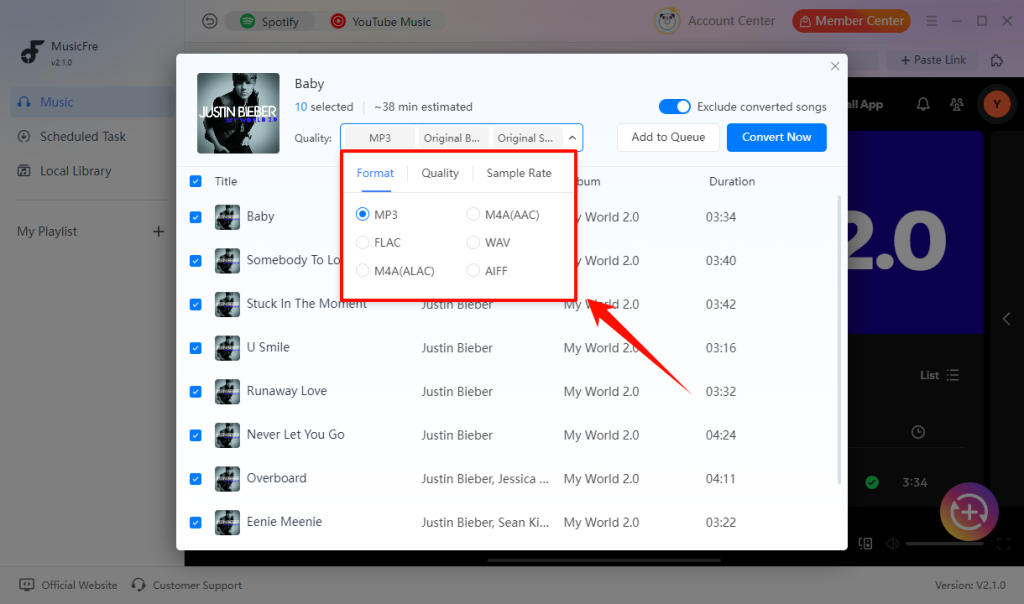Click the clock duration icon in player
This screenshot has height=604, width=1024.
(918, 432)
